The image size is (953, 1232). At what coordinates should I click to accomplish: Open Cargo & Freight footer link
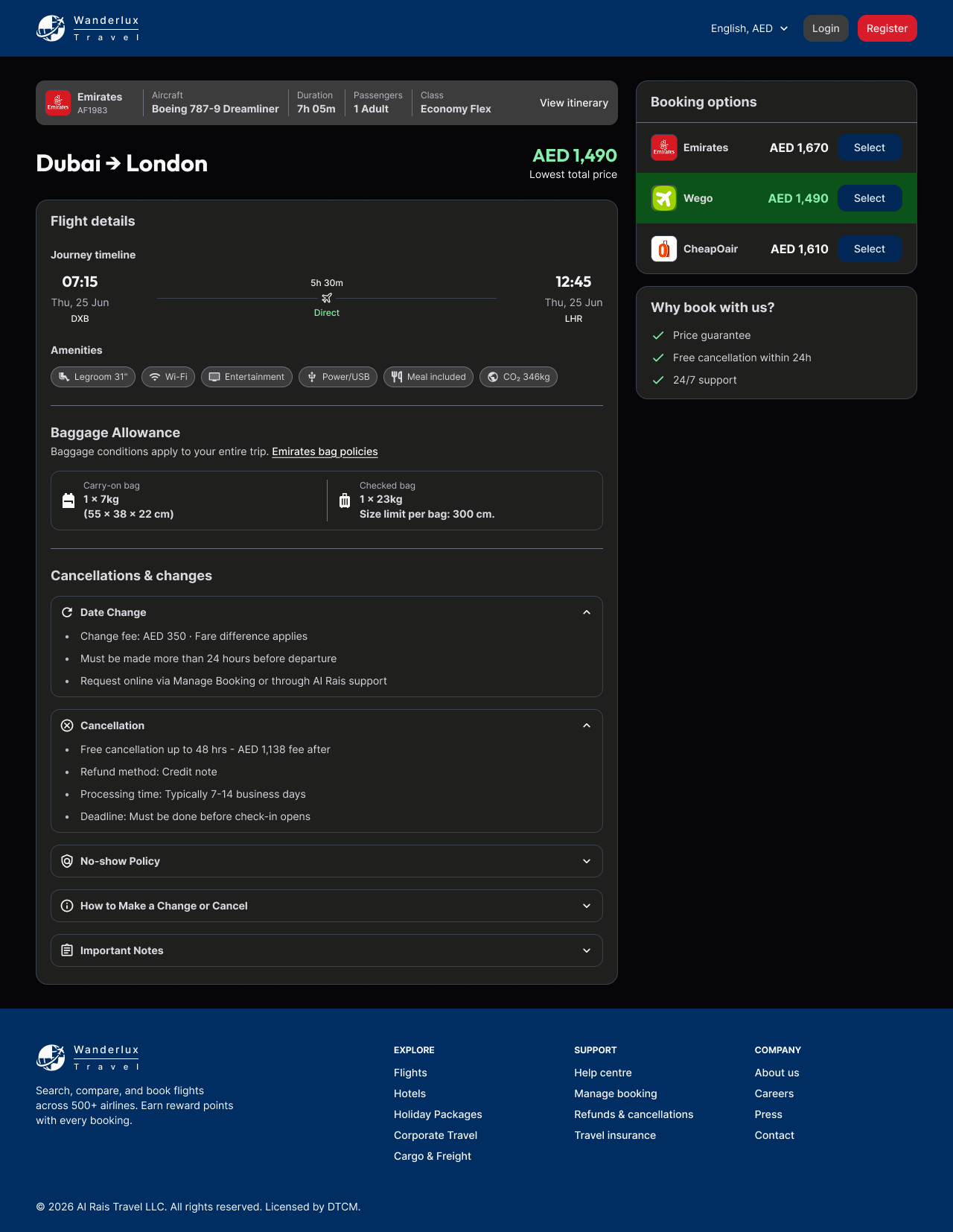pyautogui.click(x=433, y=1156)
